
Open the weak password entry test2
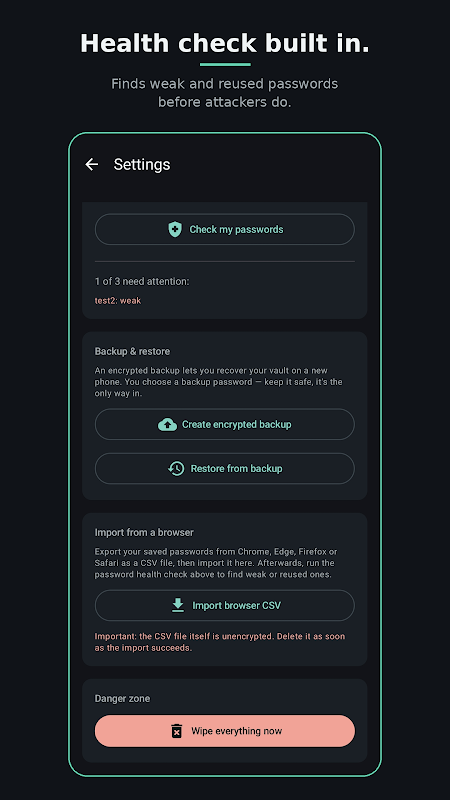click(x=118, y=301)
